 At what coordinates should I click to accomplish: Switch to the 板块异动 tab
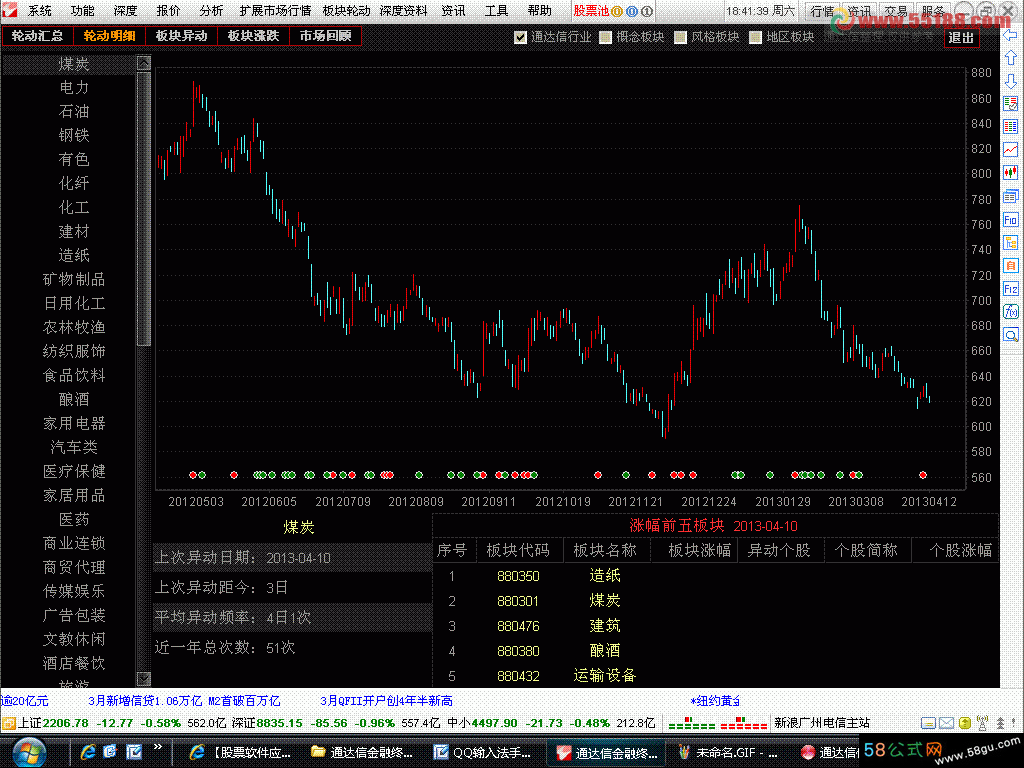[x=181, y=36]
